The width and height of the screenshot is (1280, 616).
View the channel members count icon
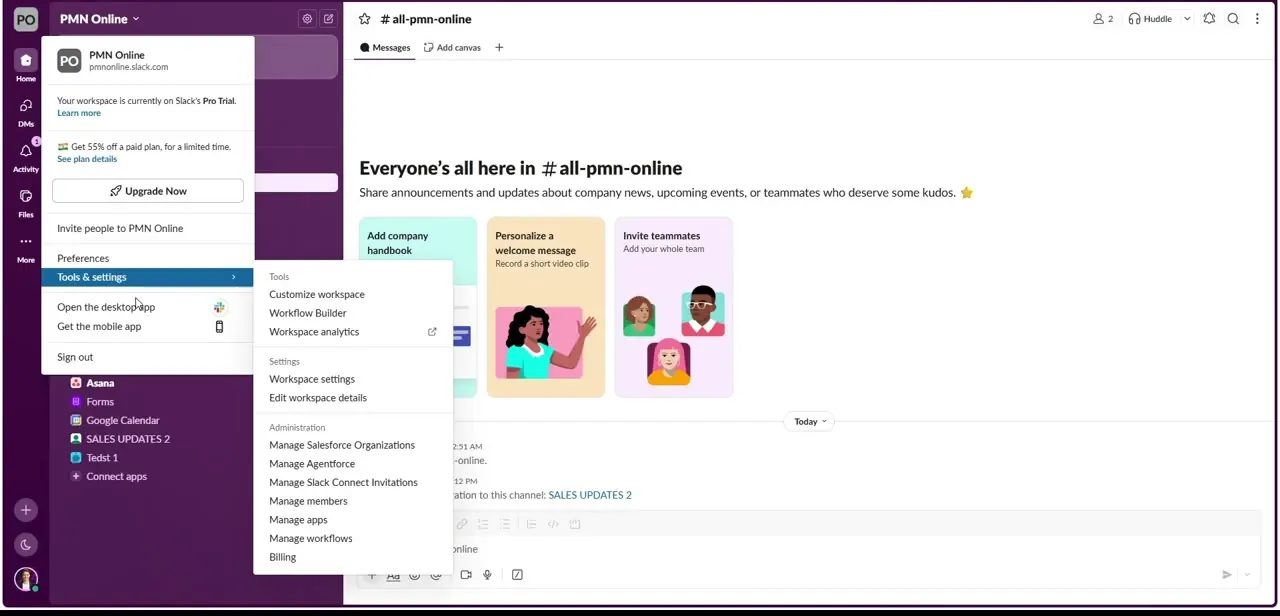pyautogui.click(x=1103, y=19)
